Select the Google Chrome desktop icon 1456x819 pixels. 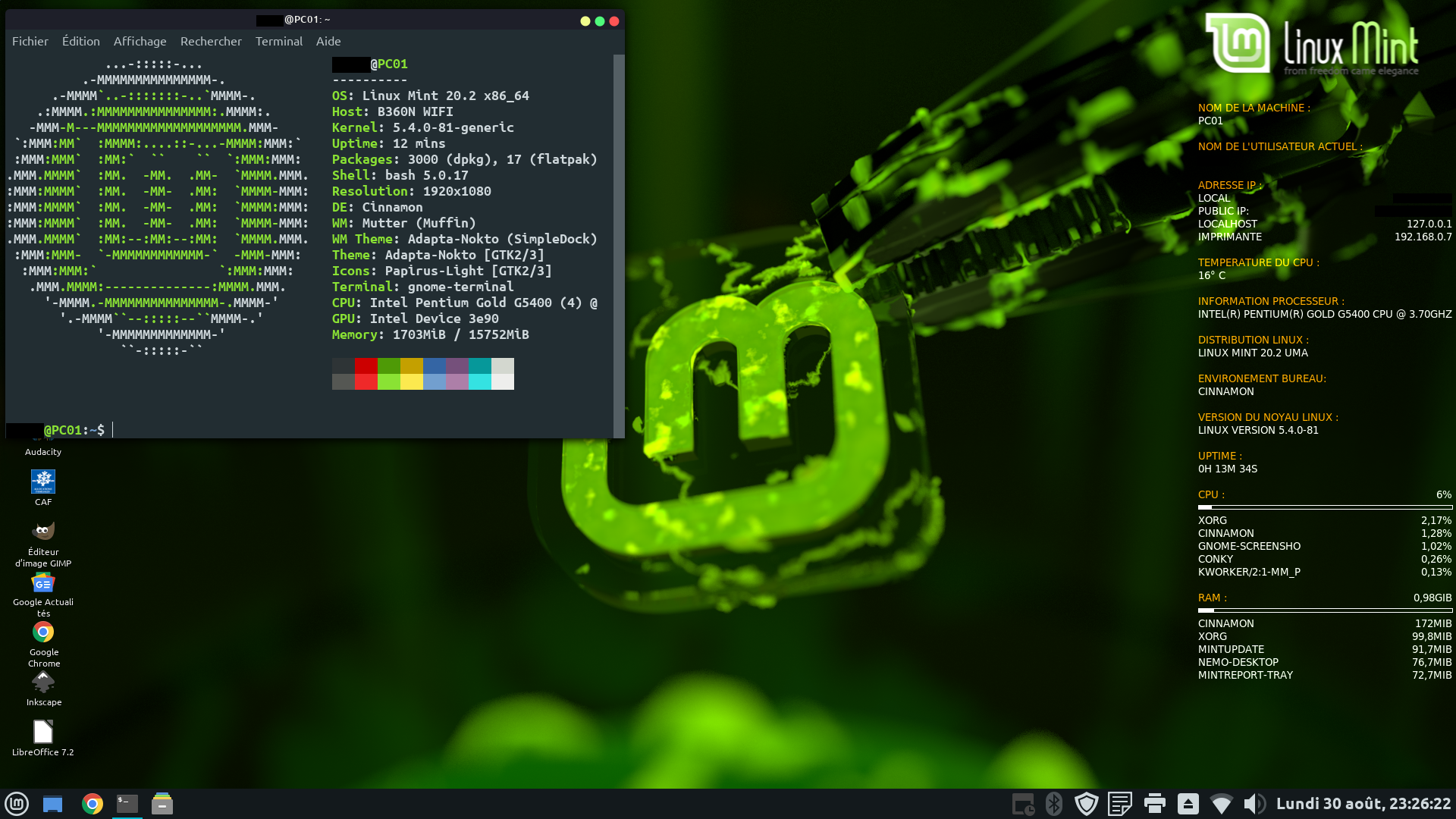43,645
